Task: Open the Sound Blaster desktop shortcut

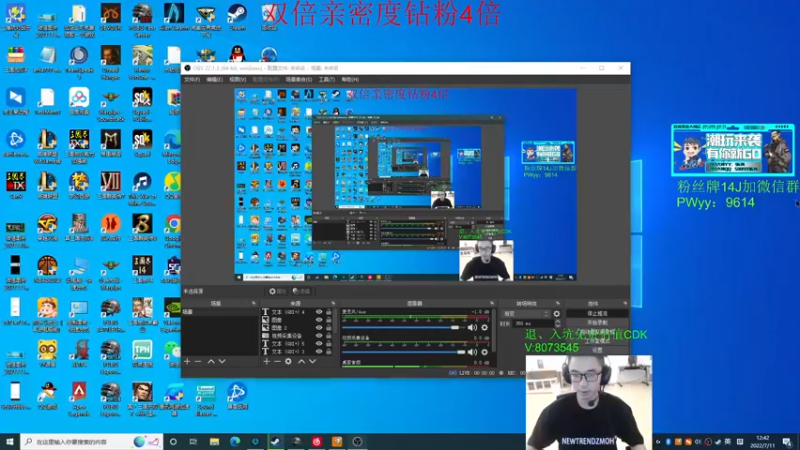Action: click(206, 399)
